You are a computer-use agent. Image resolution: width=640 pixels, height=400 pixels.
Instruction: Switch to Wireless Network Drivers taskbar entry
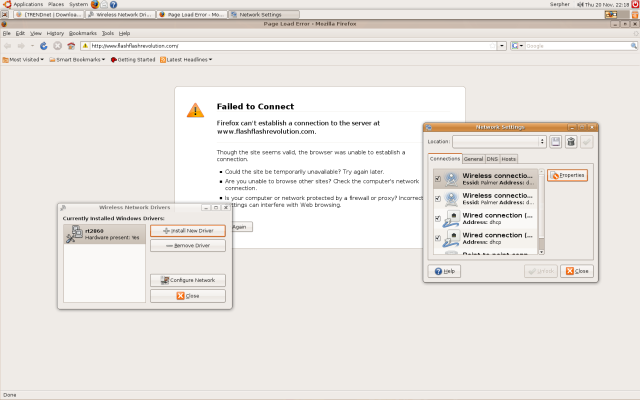pyautogui.click(x=120, y=14)
